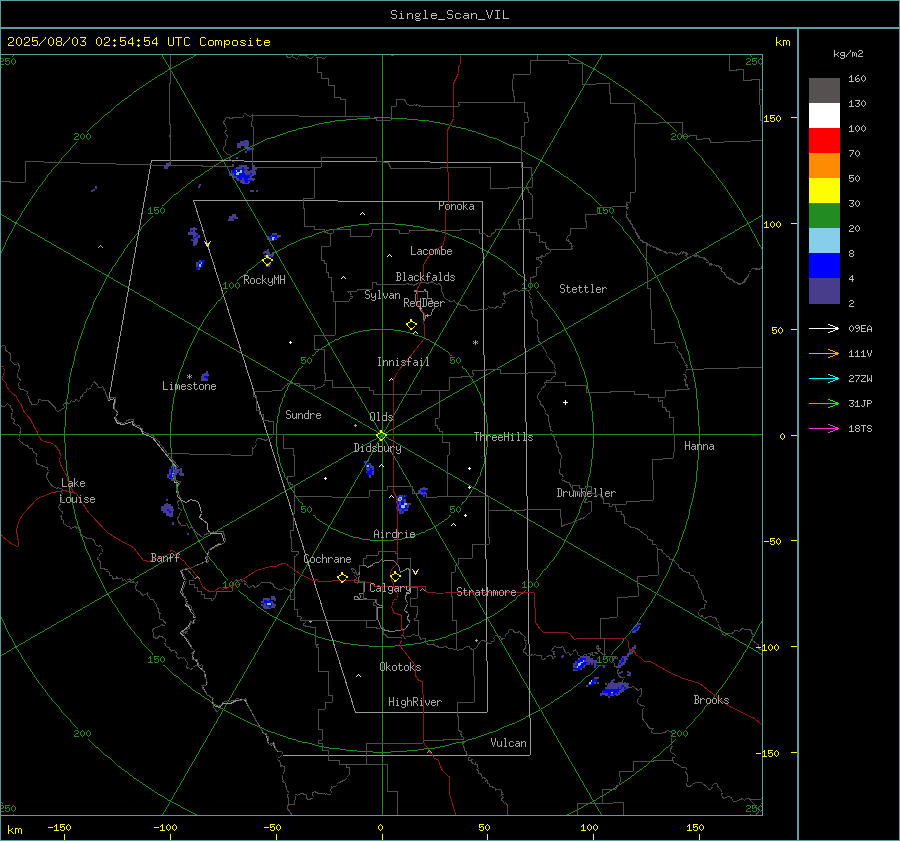
Task: Click the yellow diamond marker above Calgary
Action: click(395, 576)
